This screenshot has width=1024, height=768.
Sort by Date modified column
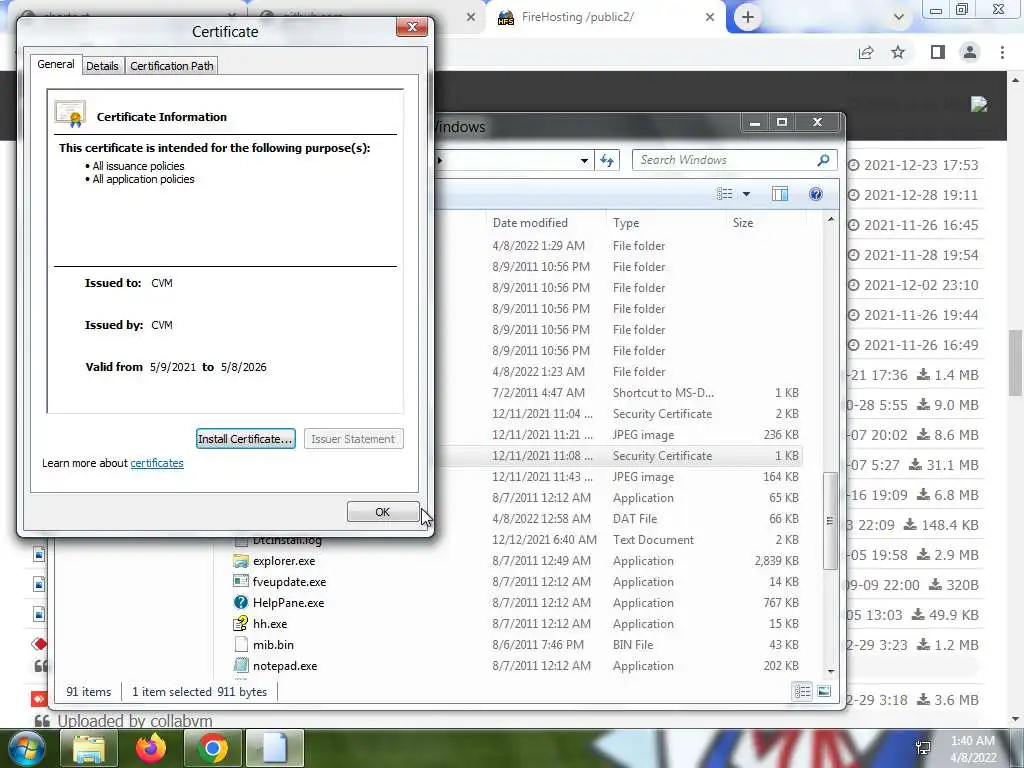pyautogui.click(x=546, y=223)
